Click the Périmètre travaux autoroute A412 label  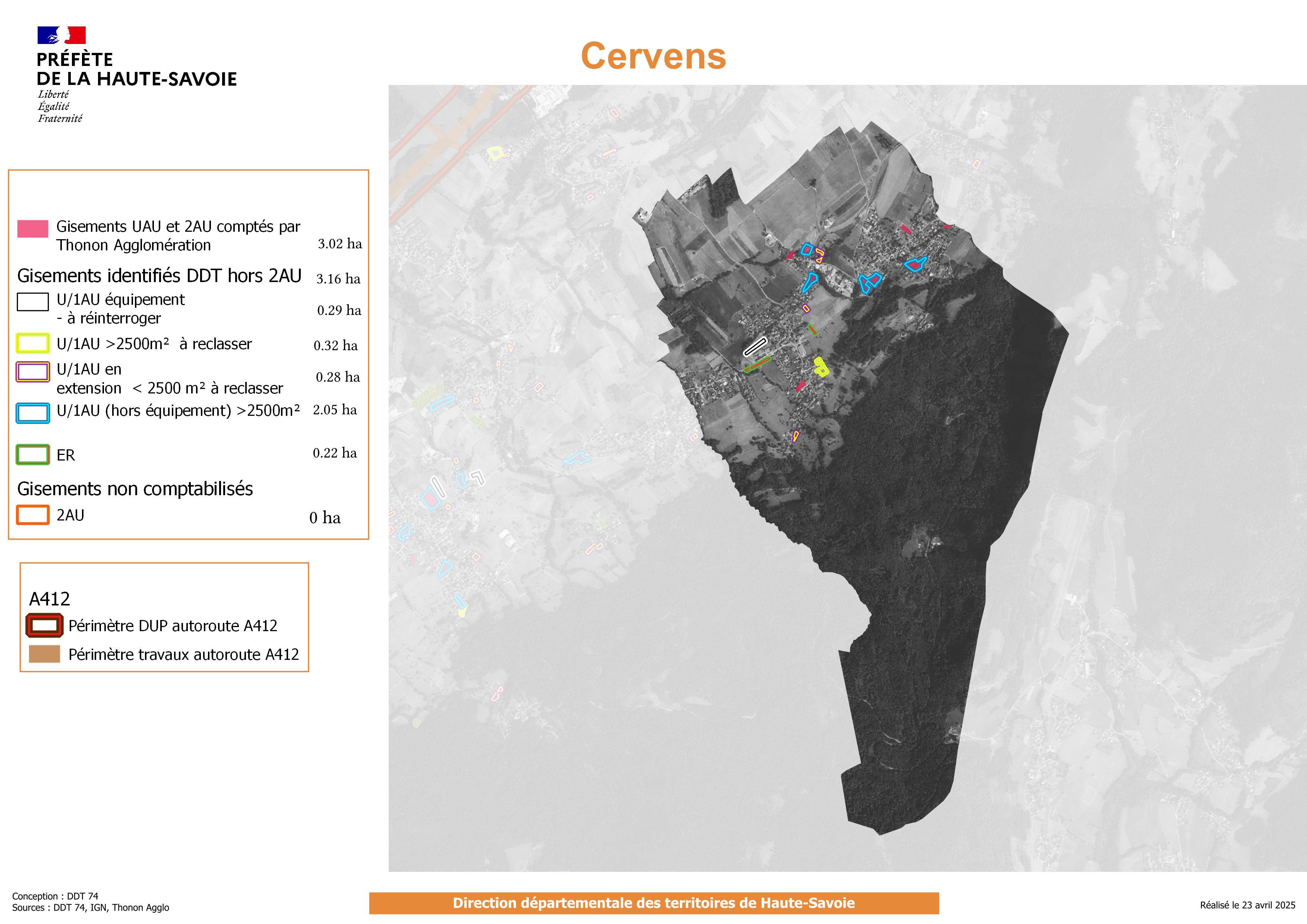click(x=183, y=654)
